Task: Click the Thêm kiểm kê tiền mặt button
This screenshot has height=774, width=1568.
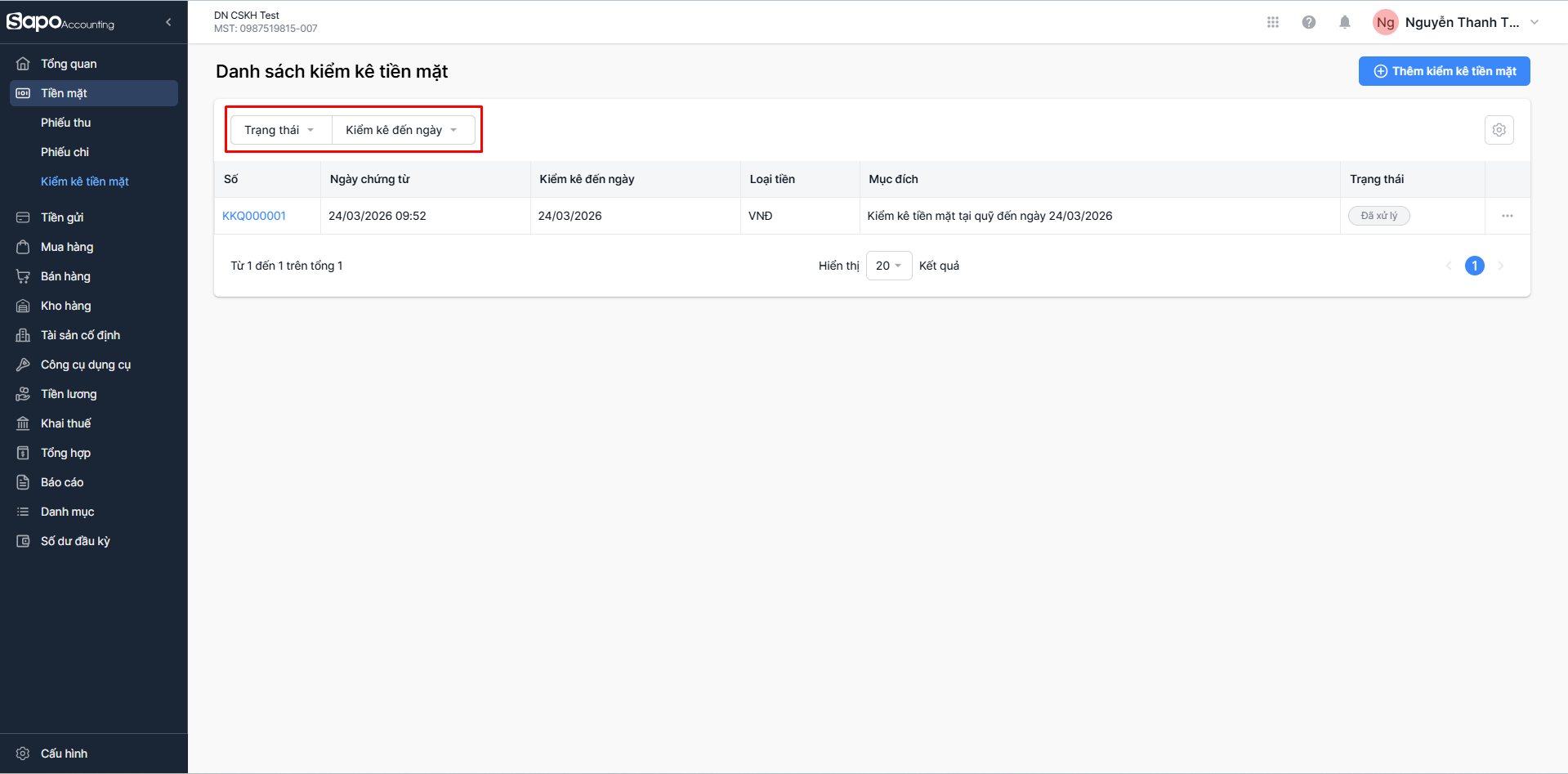Action: (x=1444, y=71)
